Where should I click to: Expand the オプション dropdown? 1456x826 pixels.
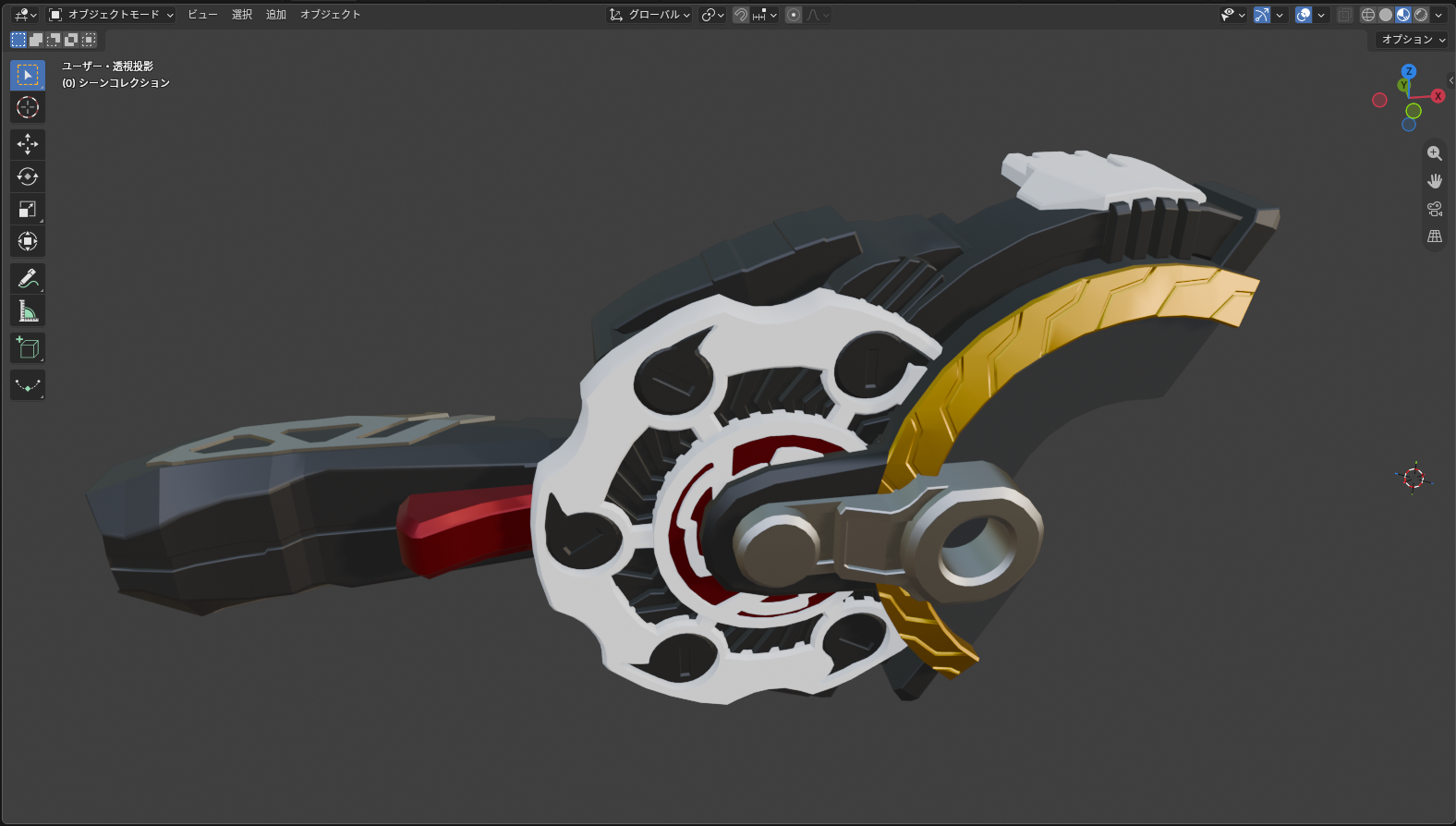pyautogui.click(x=1413, y=40)
